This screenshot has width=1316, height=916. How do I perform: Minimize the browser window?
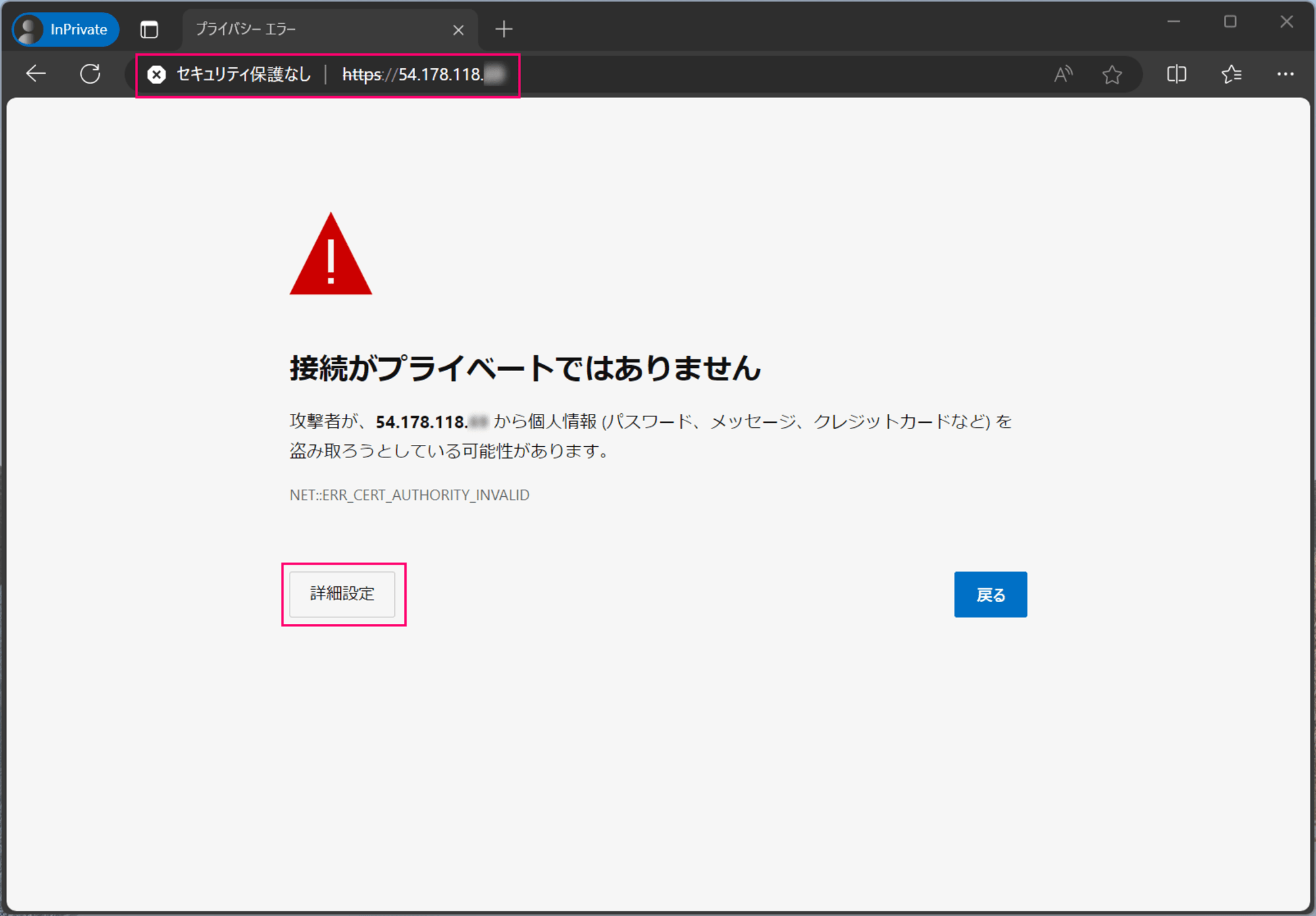tap(1173, 22)
